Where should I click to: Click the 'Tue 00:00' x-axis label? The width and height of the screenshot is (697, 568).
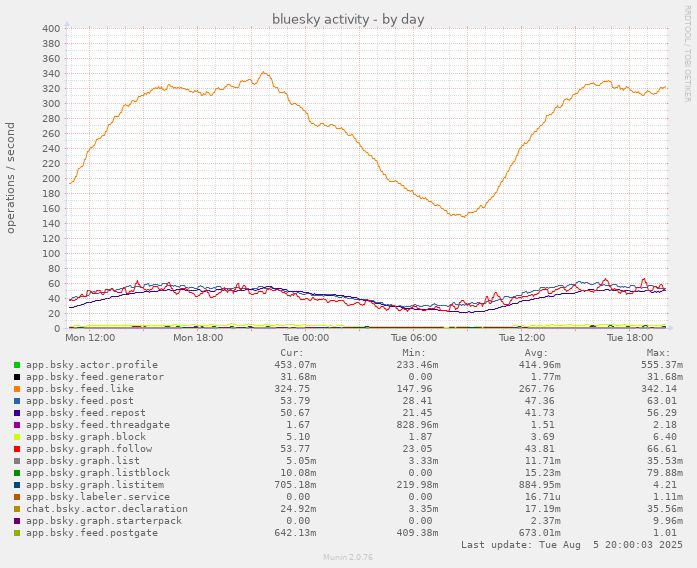306,338
